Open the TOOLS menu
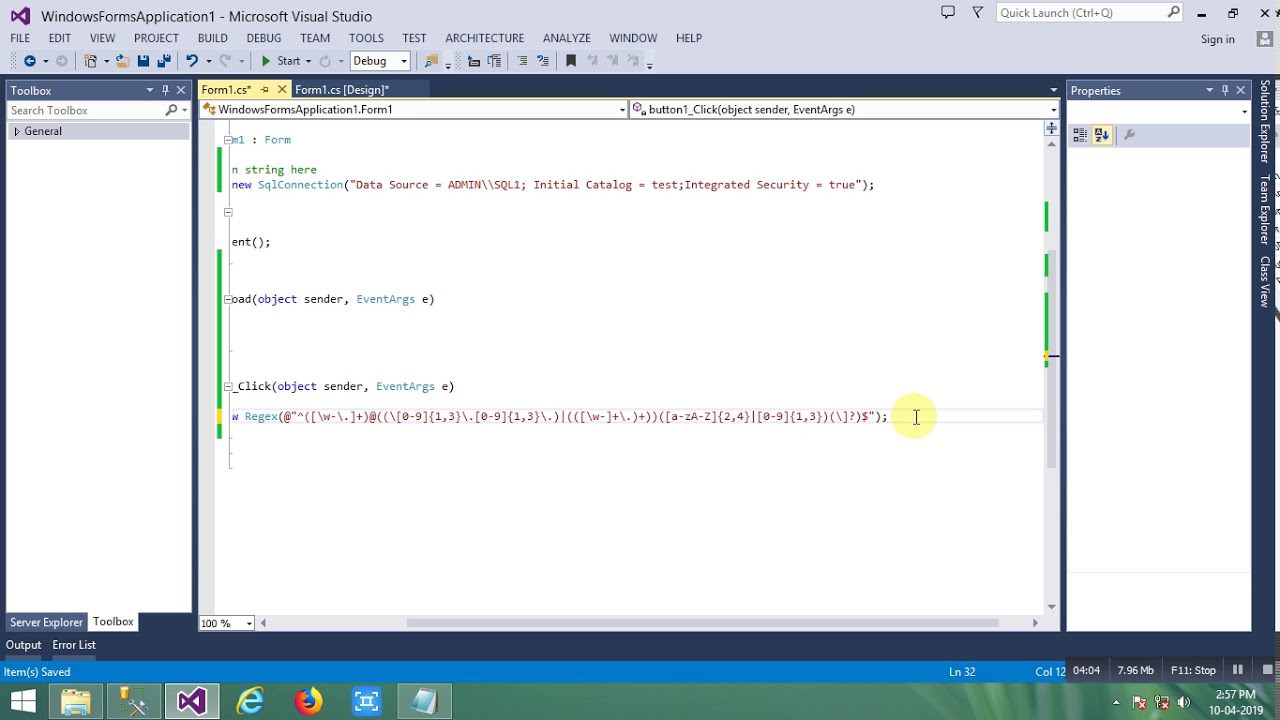 click(366, 38)
